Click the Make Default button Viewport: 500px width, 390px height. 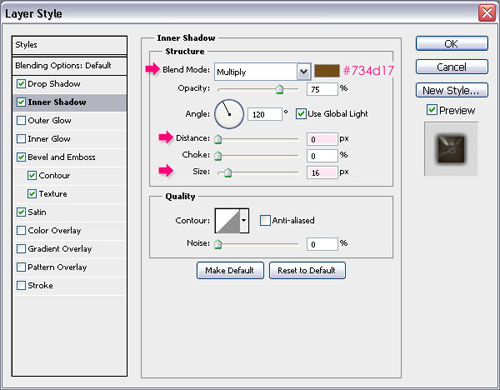230,270
